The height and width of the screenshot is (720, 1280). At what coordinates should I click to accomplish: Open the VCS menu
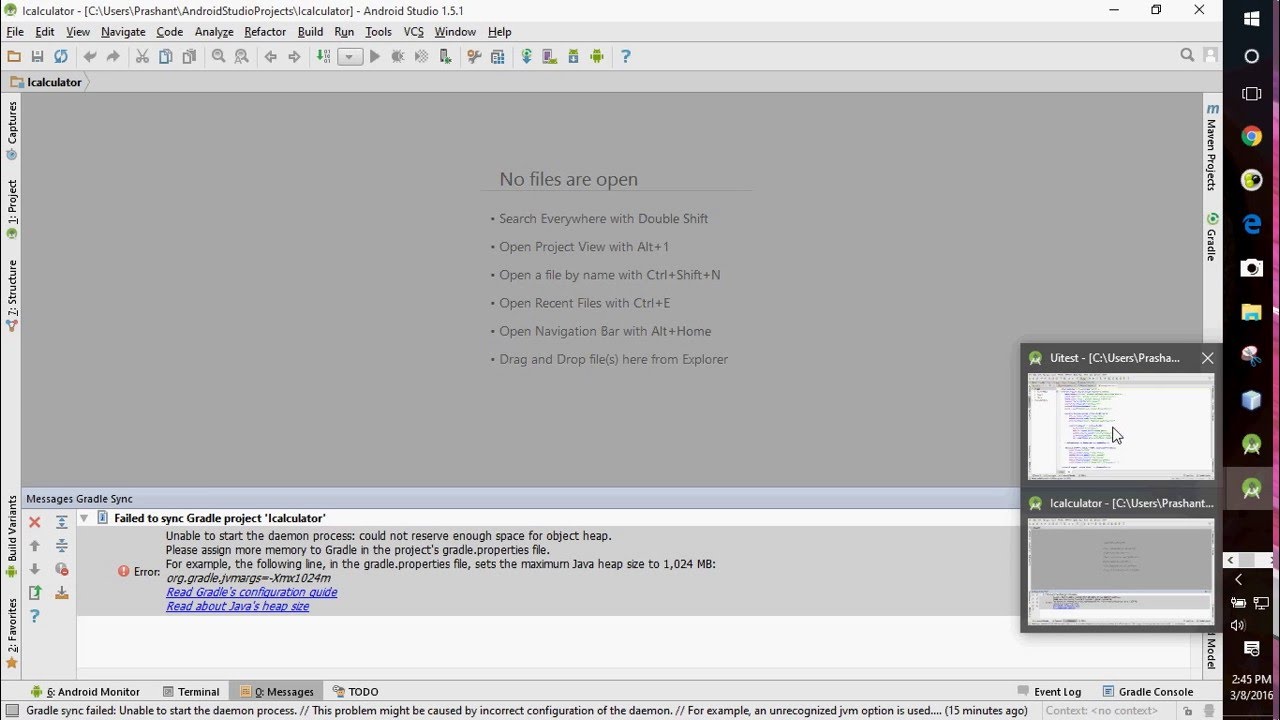[x=414, y=32]
